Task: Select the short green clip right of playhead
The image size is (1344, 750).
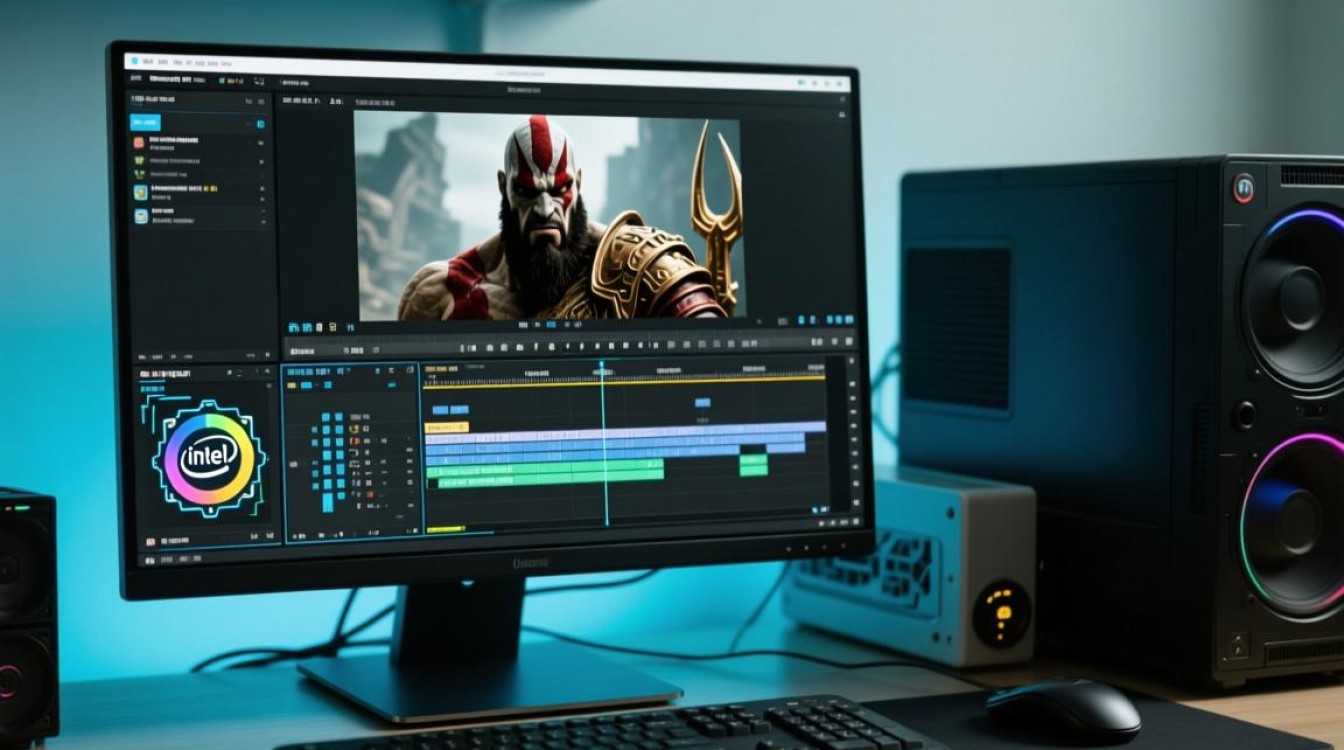Action: coord(753,464)
